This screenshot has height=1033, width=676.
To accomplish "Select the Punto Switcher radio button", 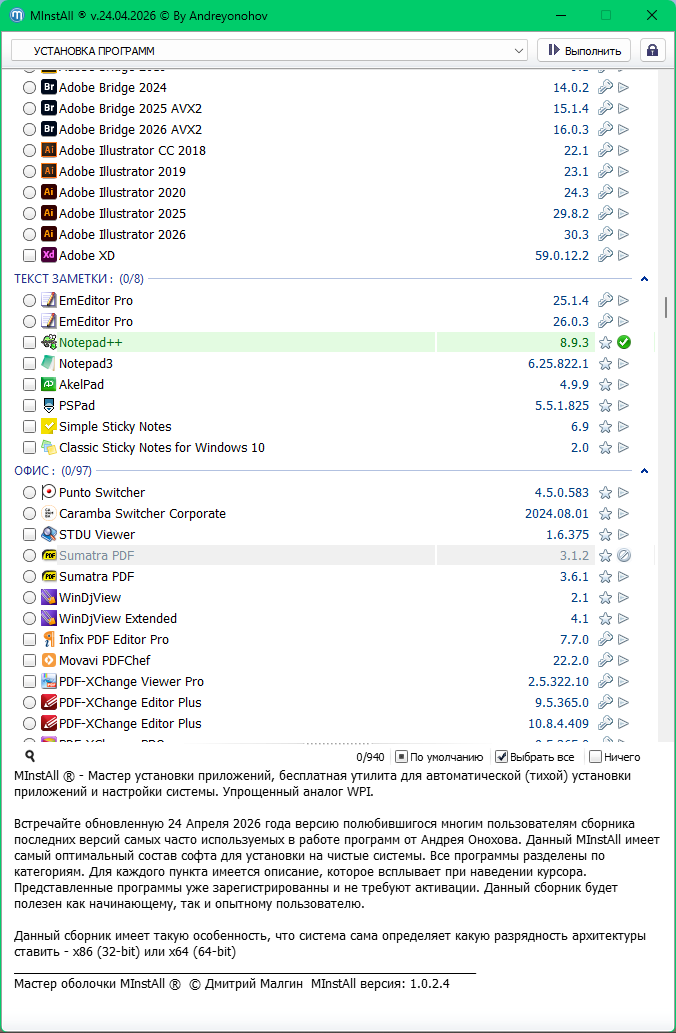I will pyautogui.click(x=29, y=493).
